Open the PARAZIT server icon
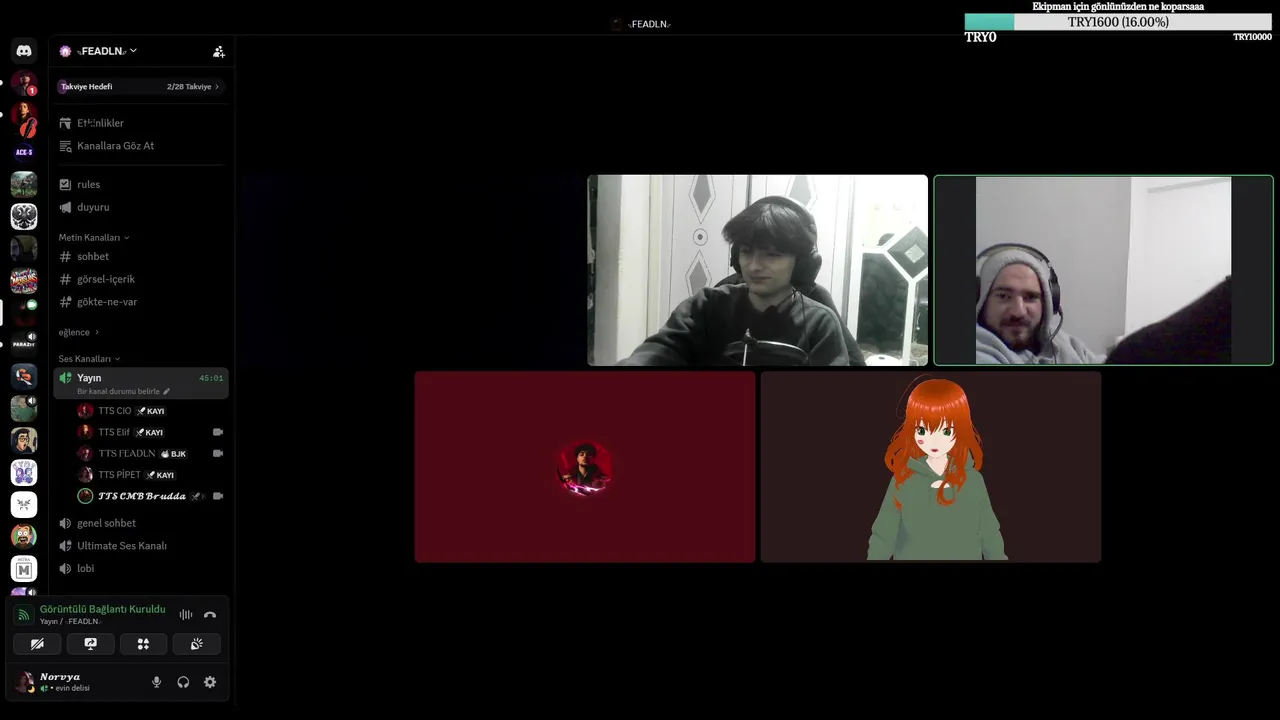 click(24, 344)
